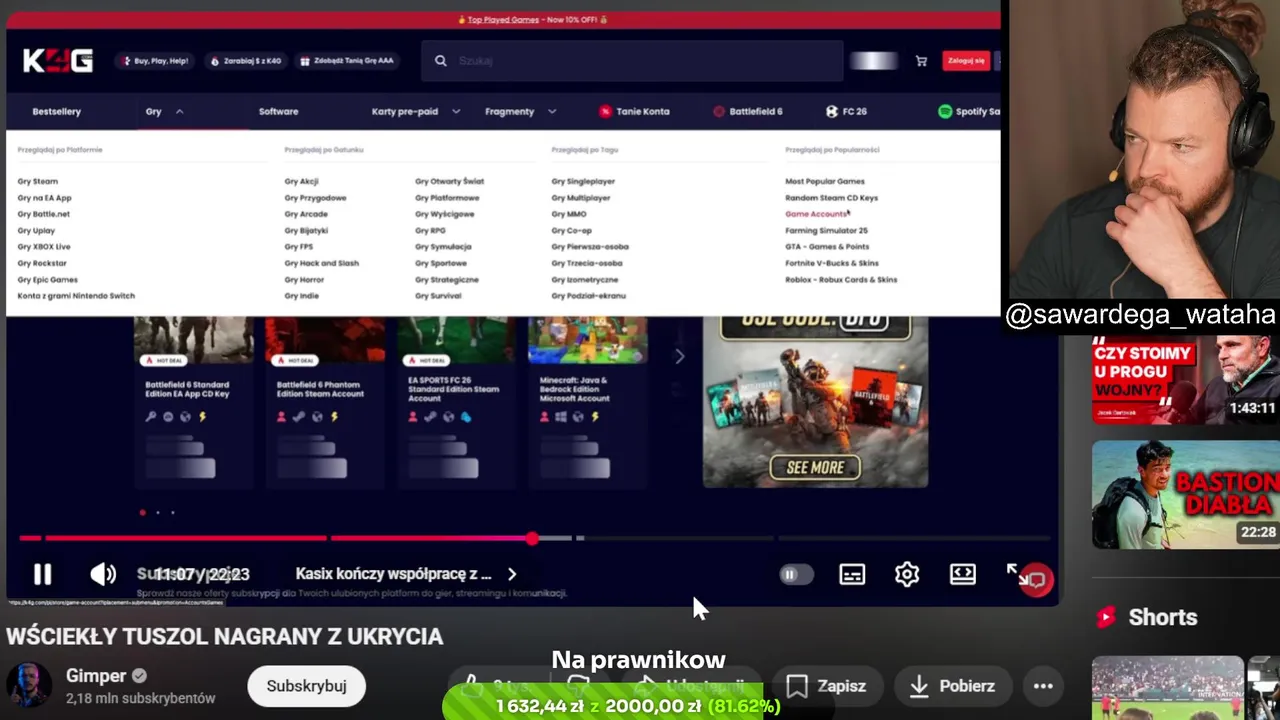Open the Gry na EA App link

pos(44,198)
